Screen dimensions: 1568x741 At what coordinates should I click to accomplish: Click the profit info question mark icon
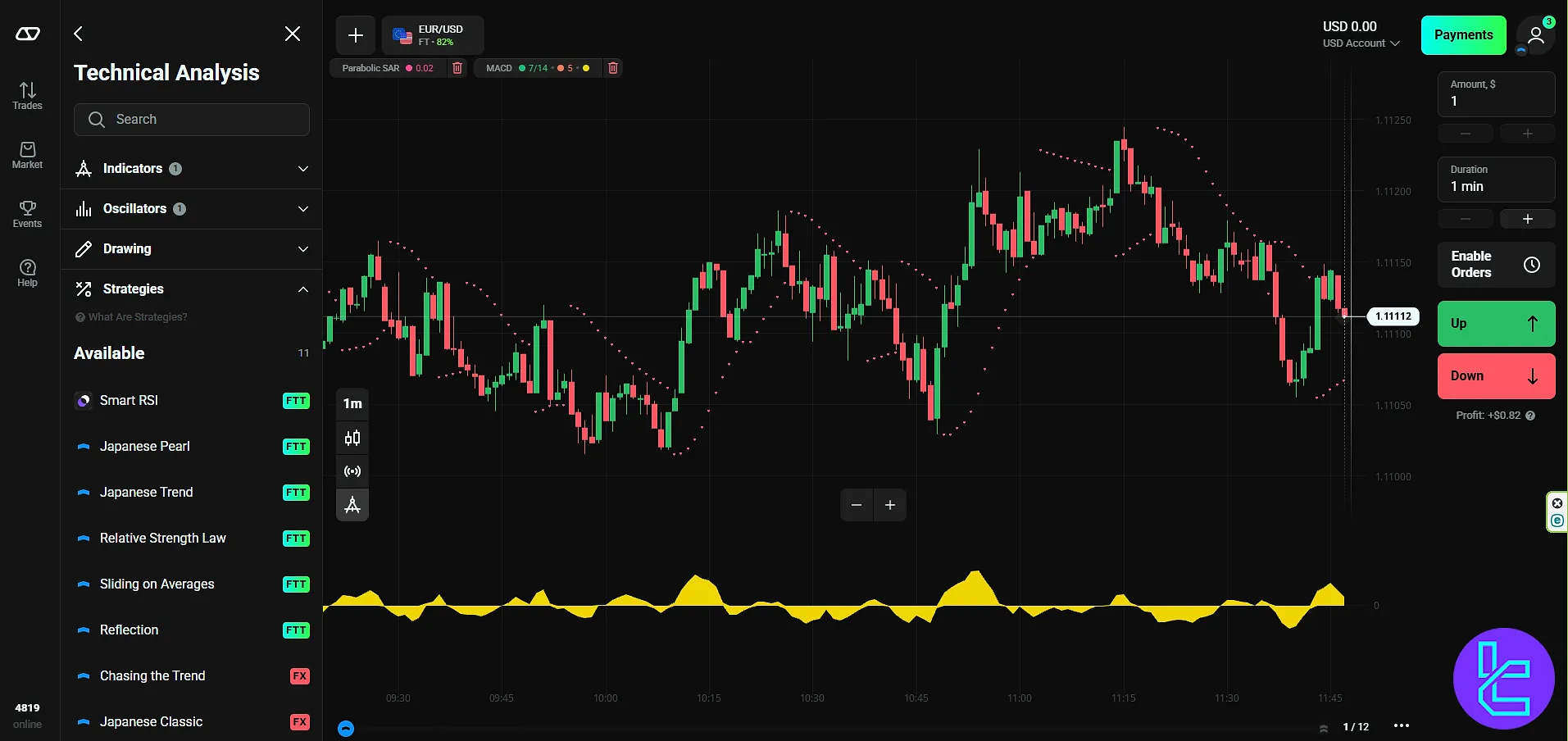[x=1530, y=416]
